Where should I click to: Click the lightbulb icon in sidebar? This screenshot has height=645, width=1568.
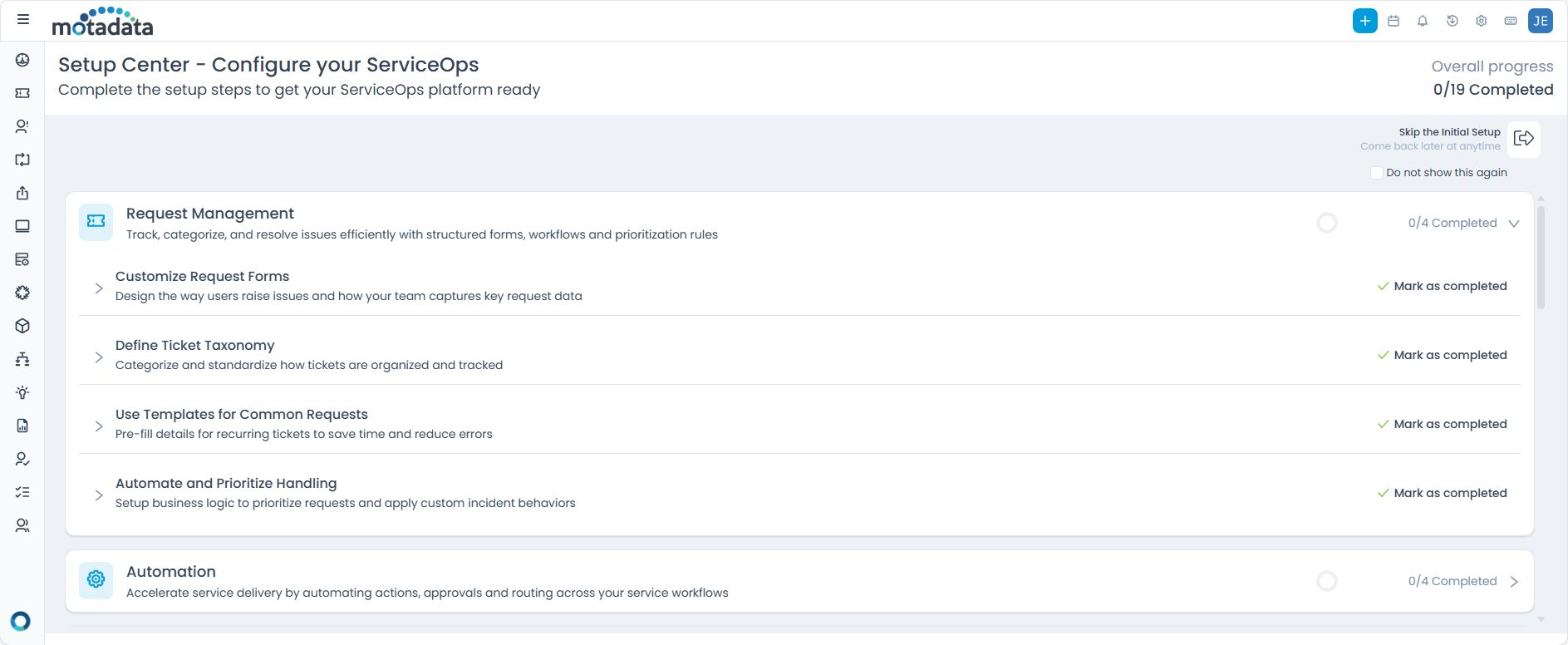pos(22,392)
